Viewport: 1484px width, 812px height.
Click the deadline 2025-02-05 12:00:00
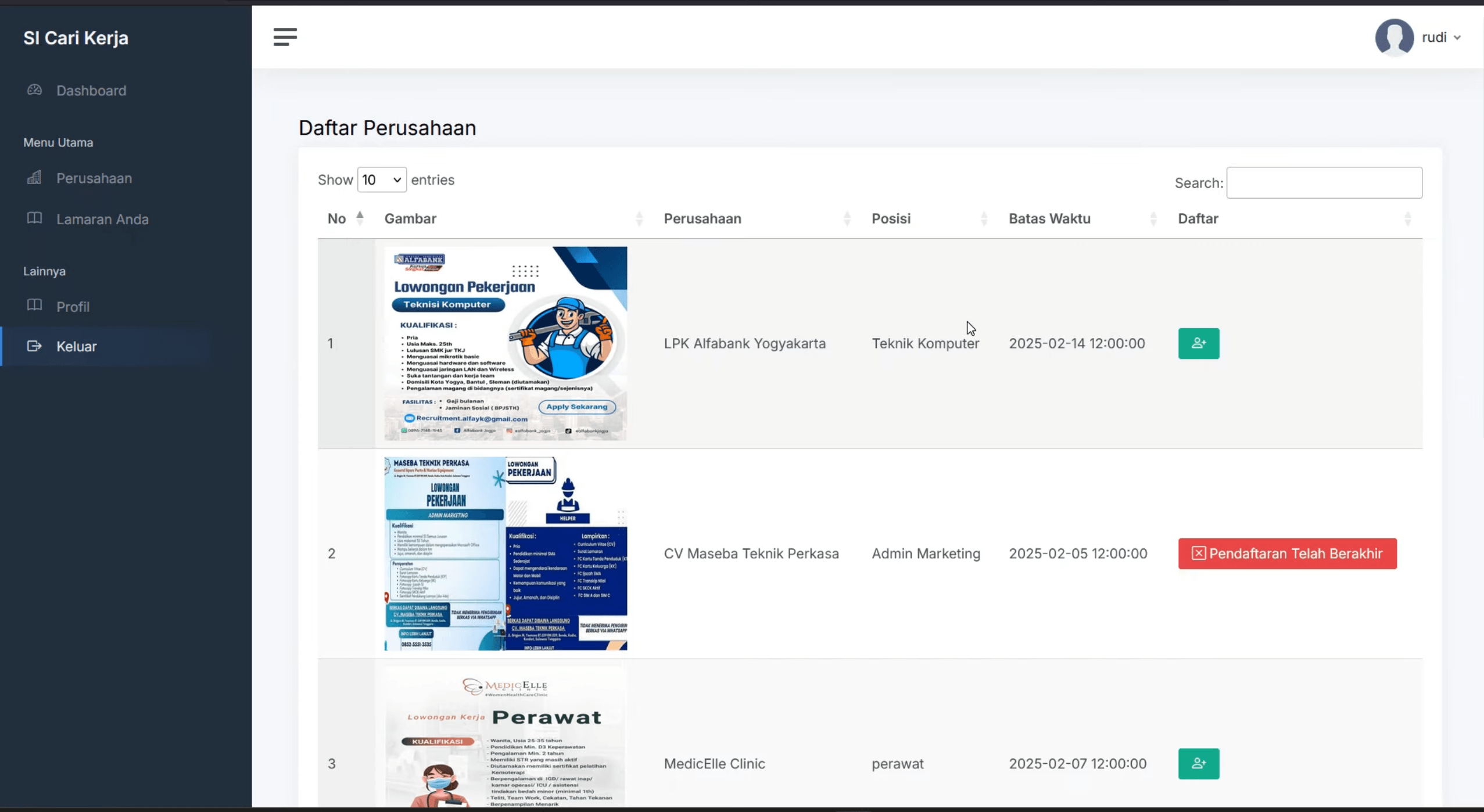(1078, 554)
